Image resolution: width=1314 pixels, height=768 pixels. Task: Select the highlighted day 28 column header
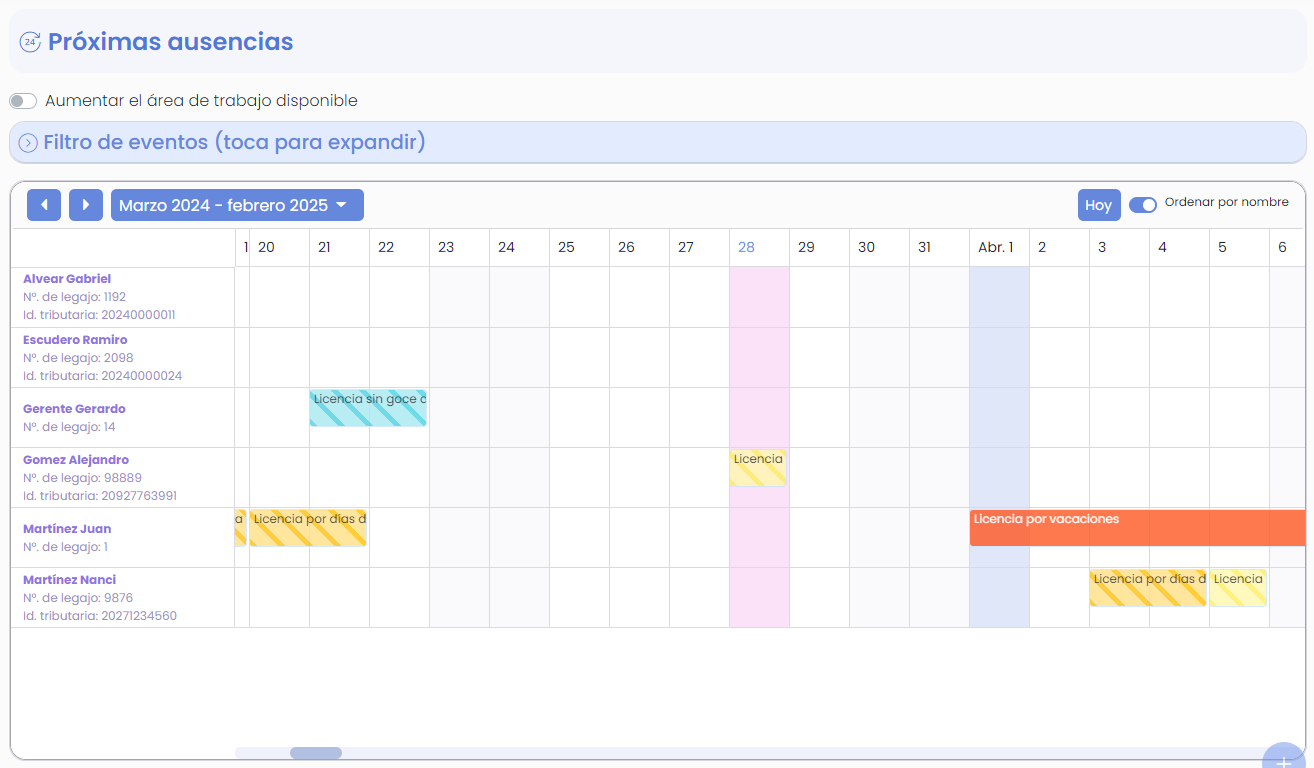click(746, 247)
